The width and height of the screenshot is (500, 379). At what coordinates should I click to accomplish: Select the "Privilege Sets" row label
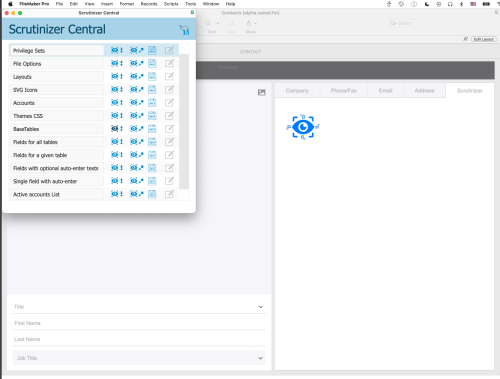coord(29,51)
